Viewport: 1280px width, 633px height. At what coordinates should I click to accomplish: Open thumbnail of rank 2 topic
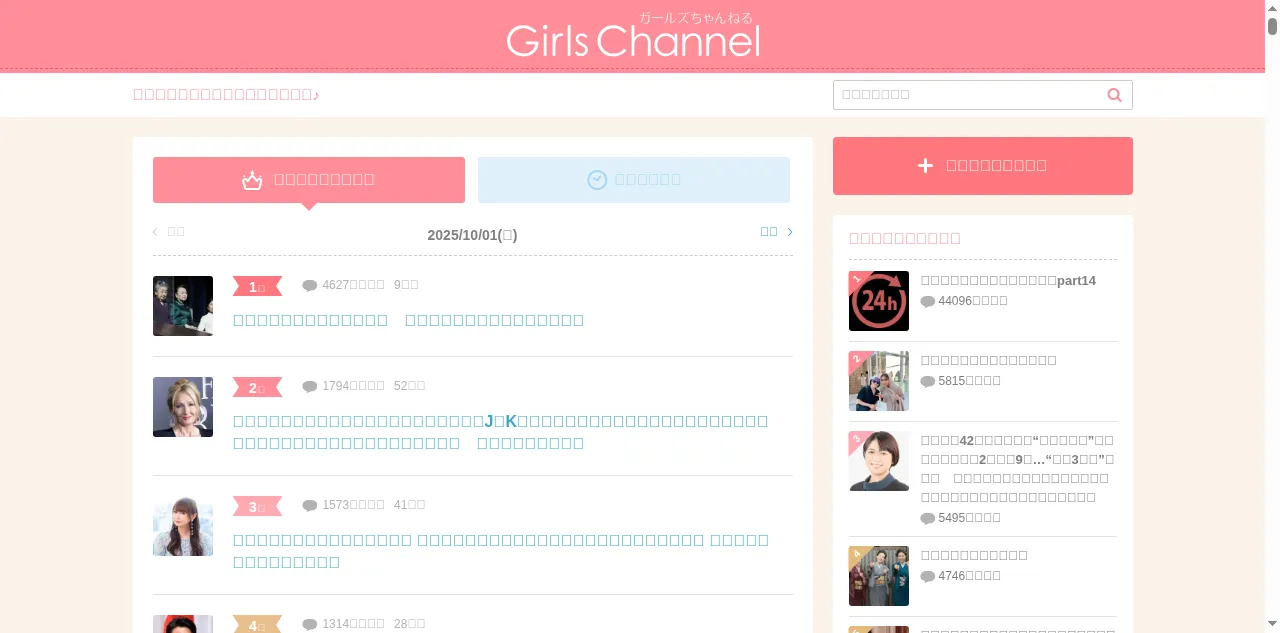183,407
